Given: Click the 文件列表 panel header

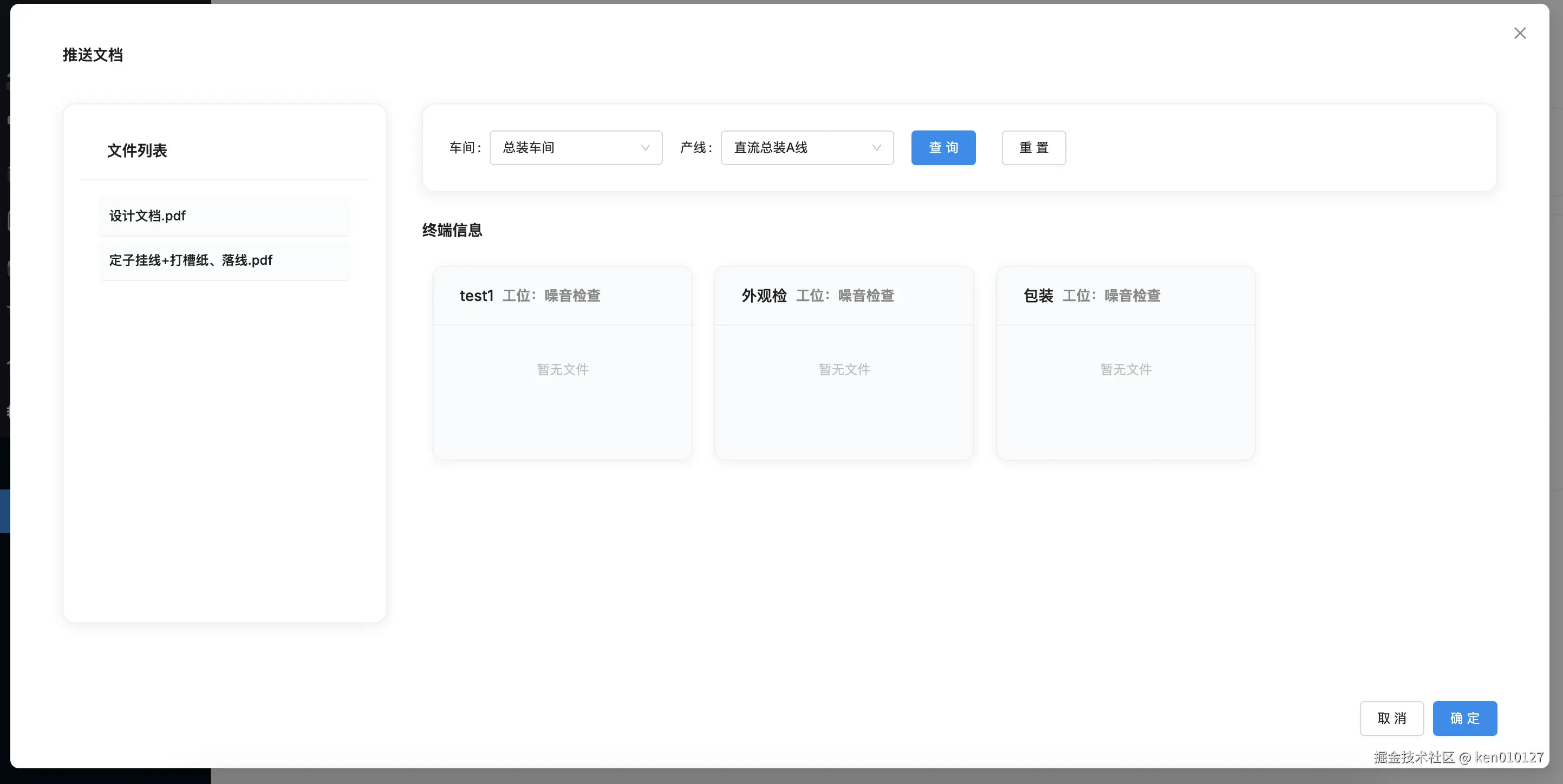Looking at the screenshot, I should (136, 151).
